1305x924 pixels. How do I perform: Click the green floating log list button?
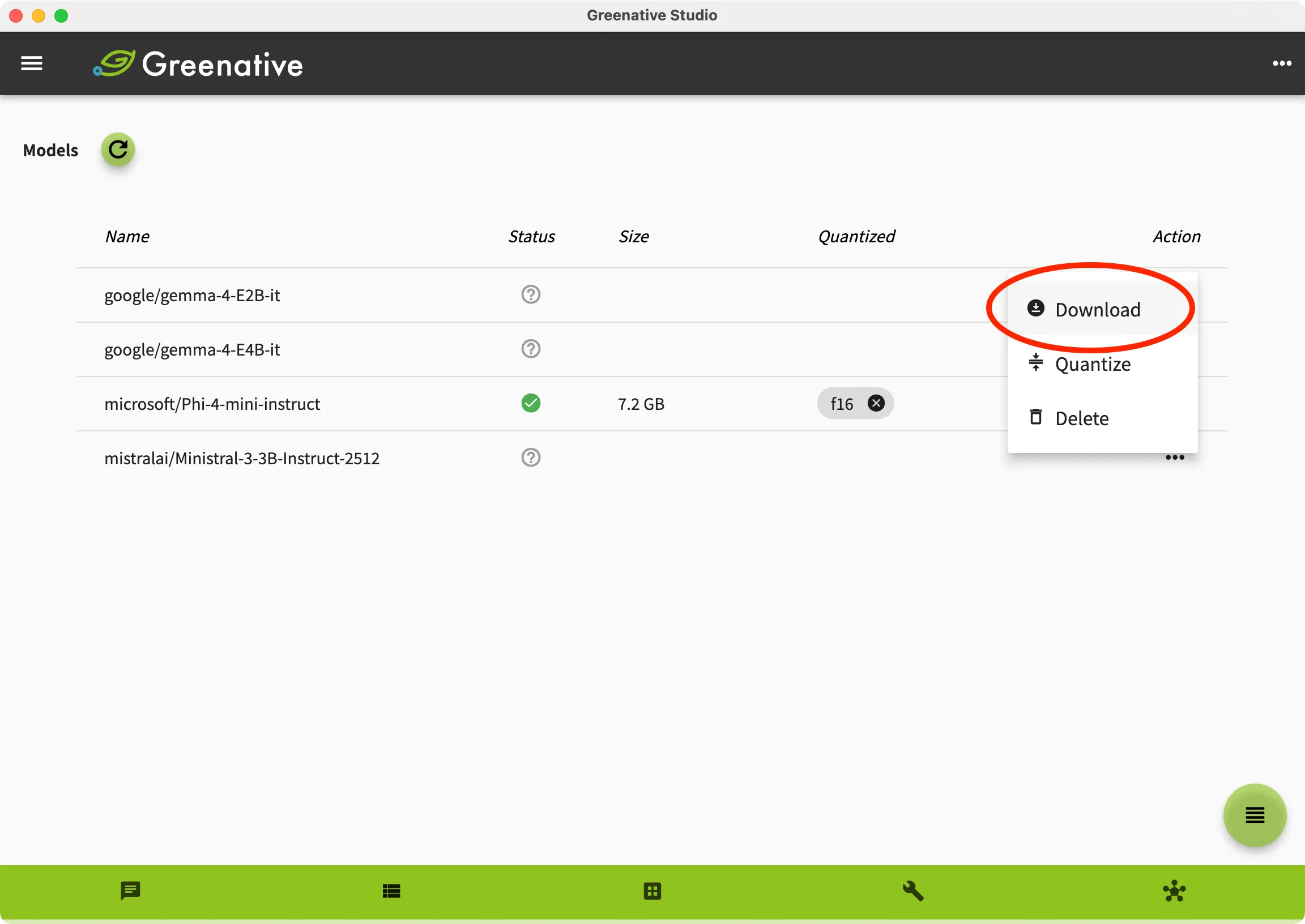(x=1255, y=815)
